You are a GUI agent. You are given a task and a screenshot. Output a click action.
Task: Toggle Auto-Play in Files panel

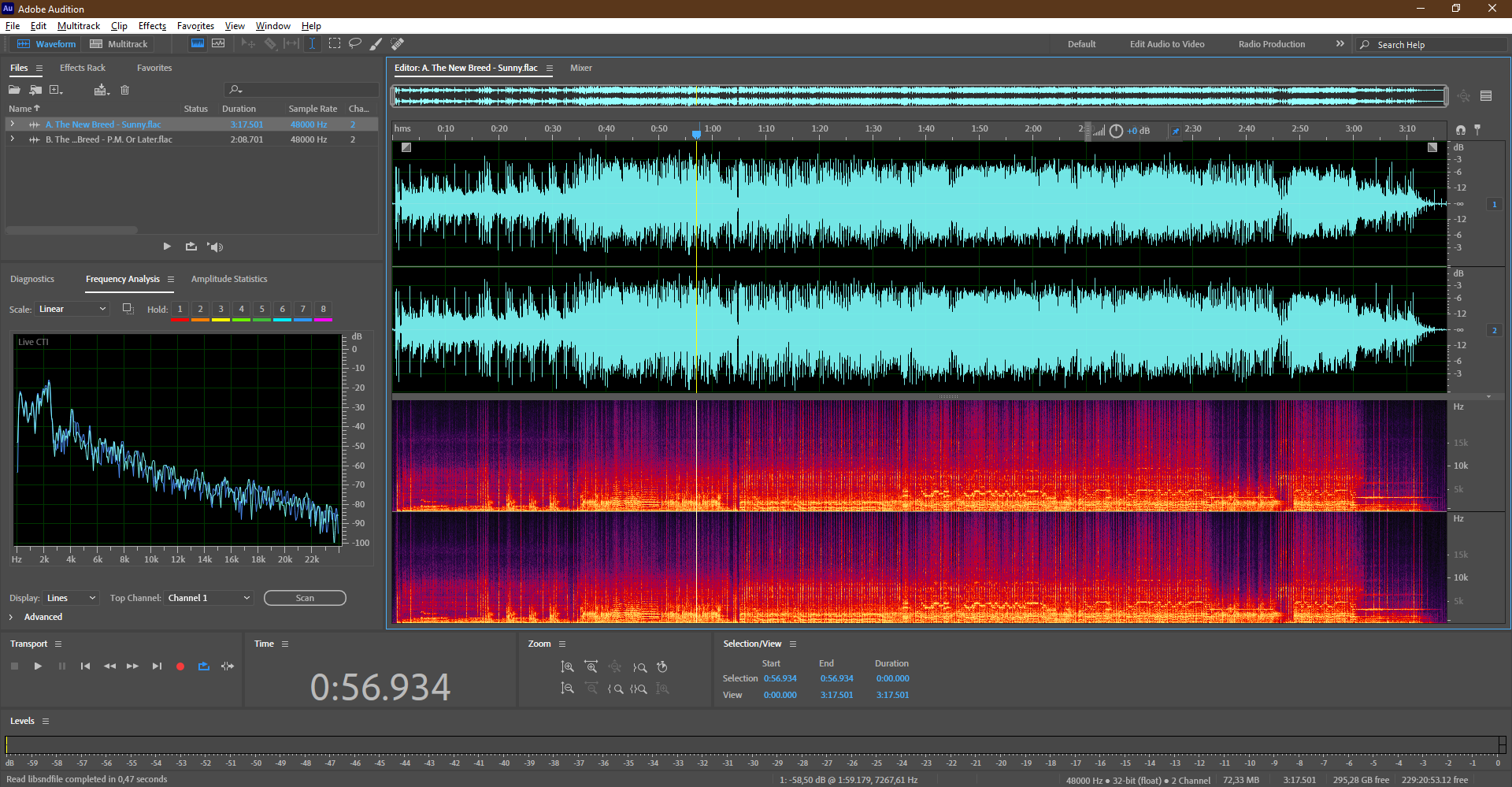(x=215, y=247)
